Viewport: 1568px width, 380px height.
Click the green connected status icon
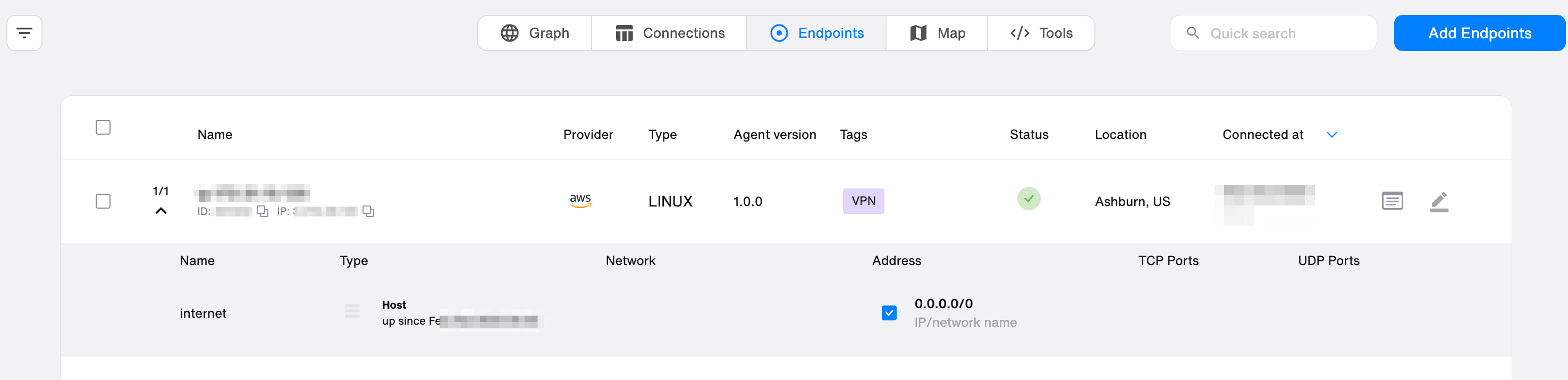pyautogui.click(x=1029, y=199)
